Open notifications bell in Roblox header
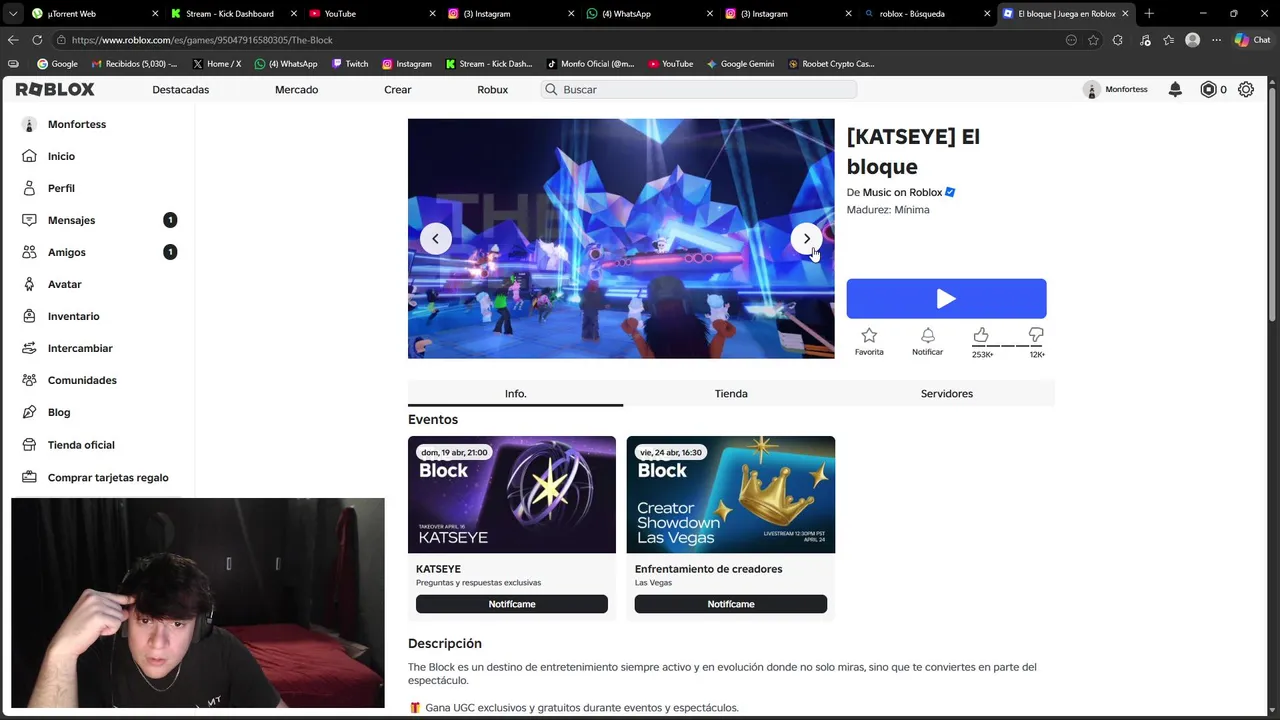Screen dimensions: 1280x720 pyautogui.click(x=1175, y=89)
